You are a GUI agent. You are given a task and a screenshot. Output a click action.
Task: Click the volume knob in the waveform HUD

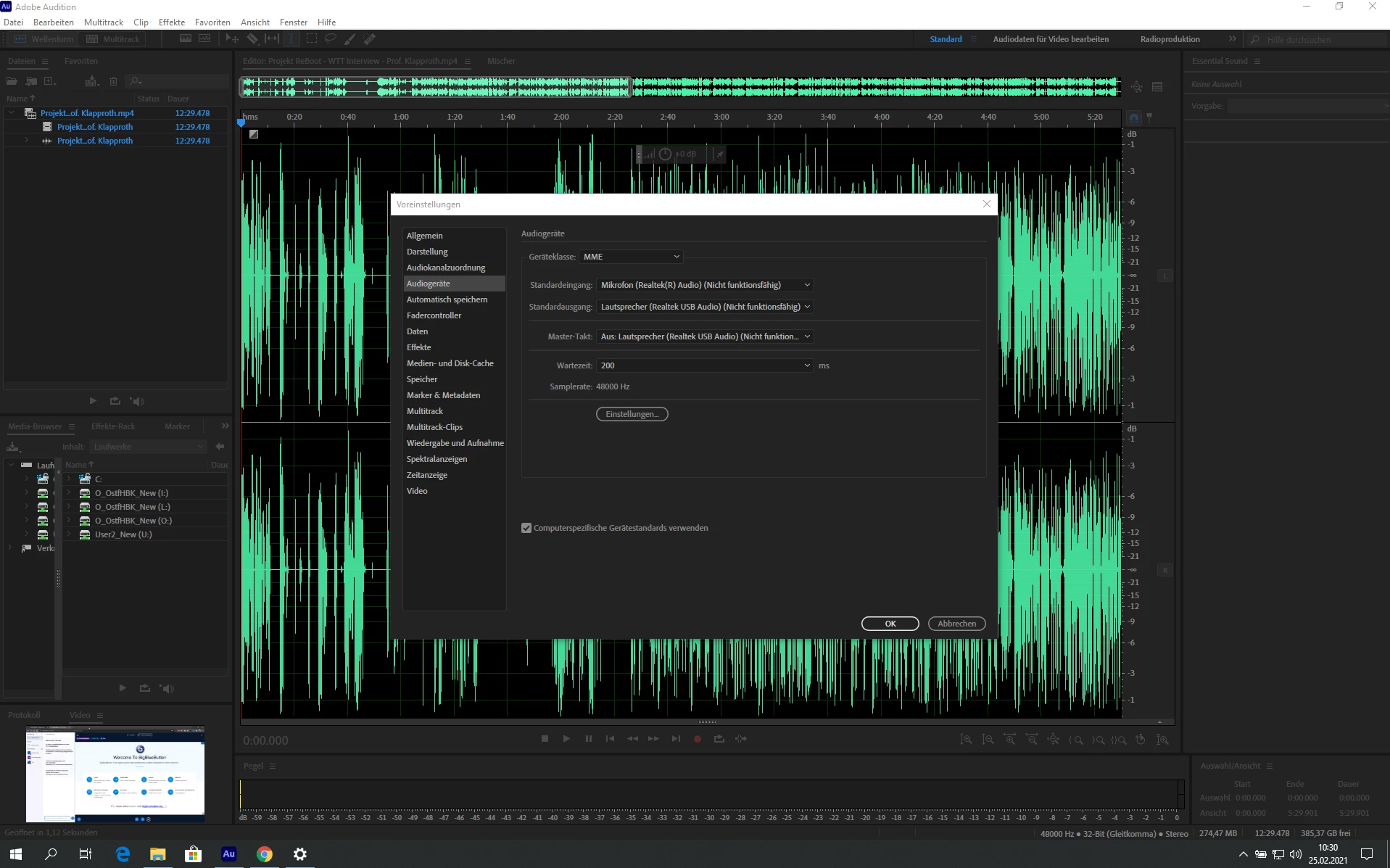(x=665, y=154)
